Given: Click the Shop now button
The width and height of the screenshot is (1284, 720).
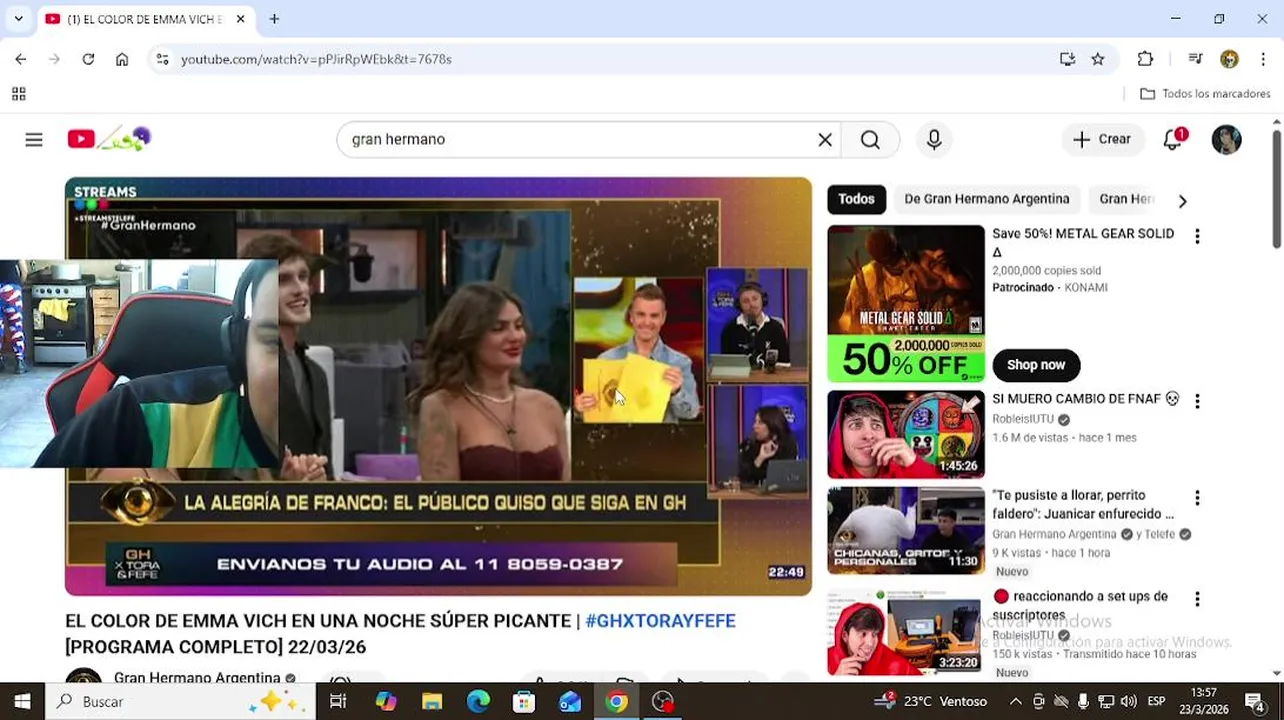Looking at the screenshot, I should [x=1036, y=365].
